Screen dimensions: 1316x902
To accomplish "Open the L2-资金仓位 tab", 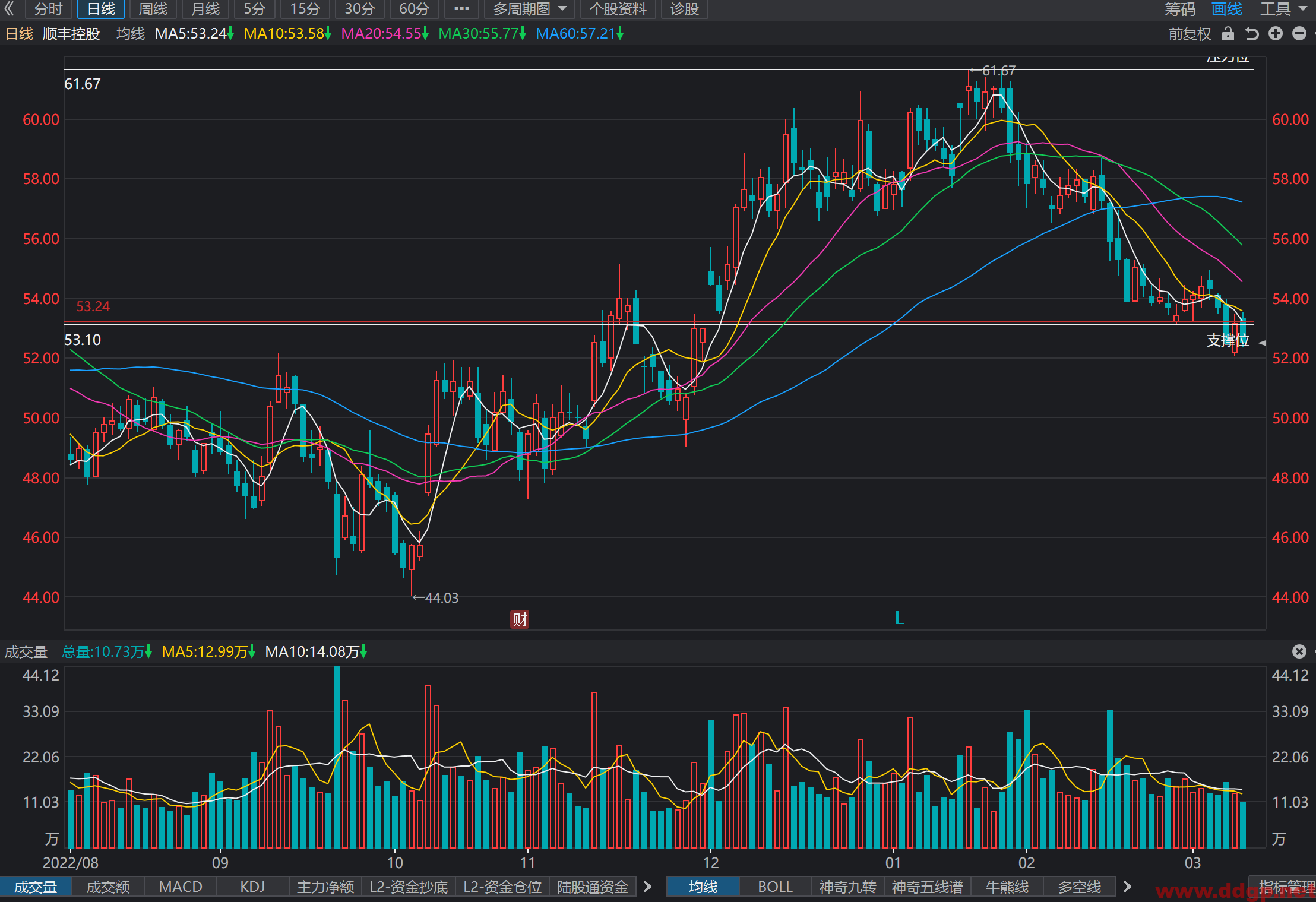I will pos(502,887).
